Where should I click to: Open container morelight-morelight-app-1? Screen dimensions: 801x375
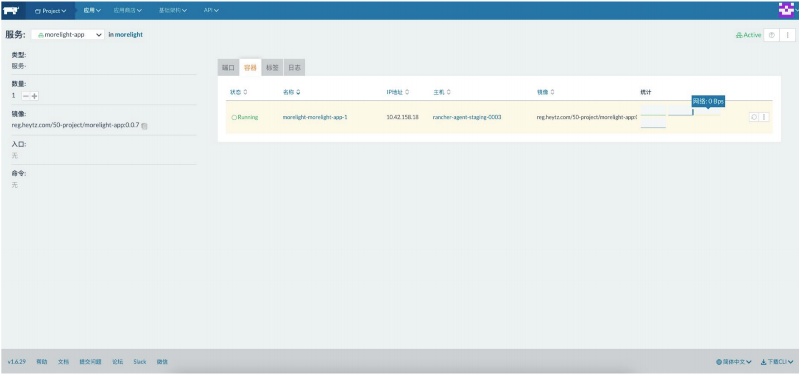pyautogui.click(x=315, y=117)
